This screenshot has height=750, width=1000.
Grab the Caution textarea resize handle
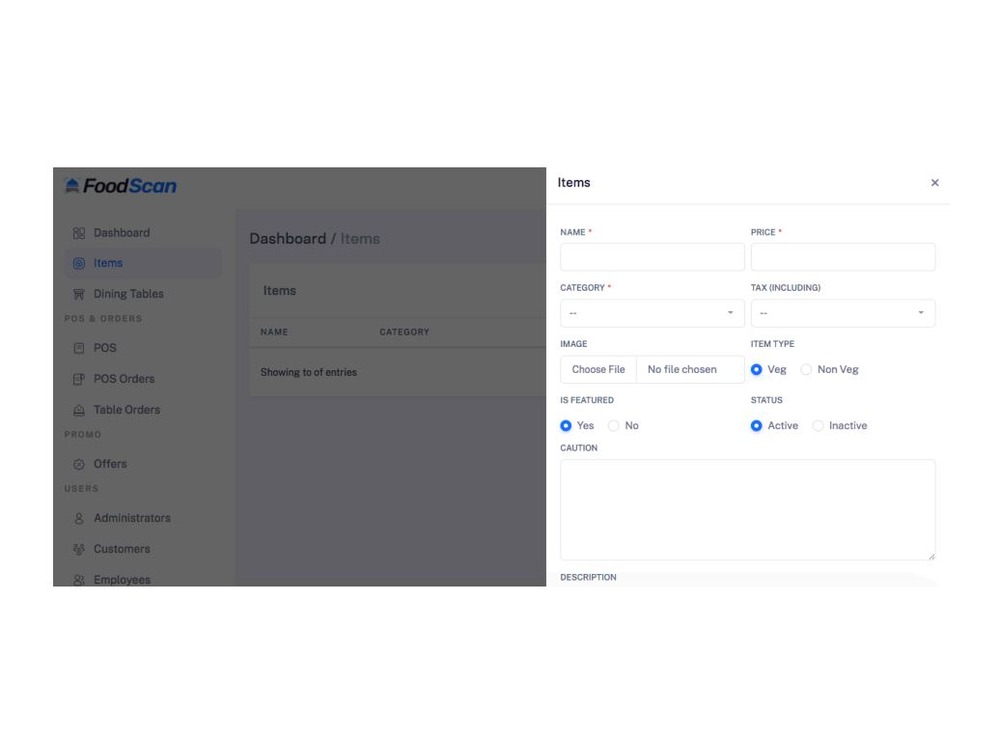931,556
